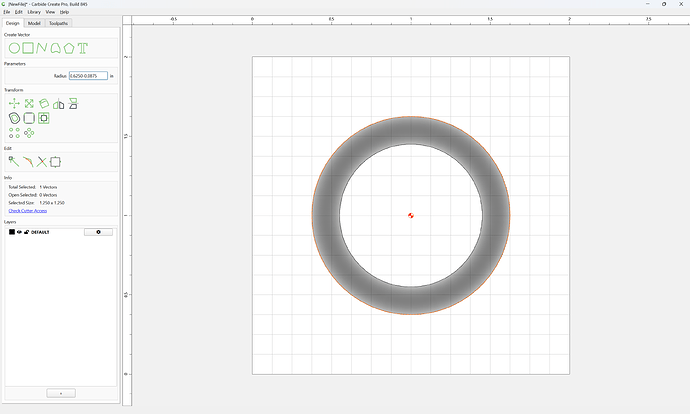Select the DEFAULT layer row name
Screen dimensions: 690x414
(x=40, y=232)
